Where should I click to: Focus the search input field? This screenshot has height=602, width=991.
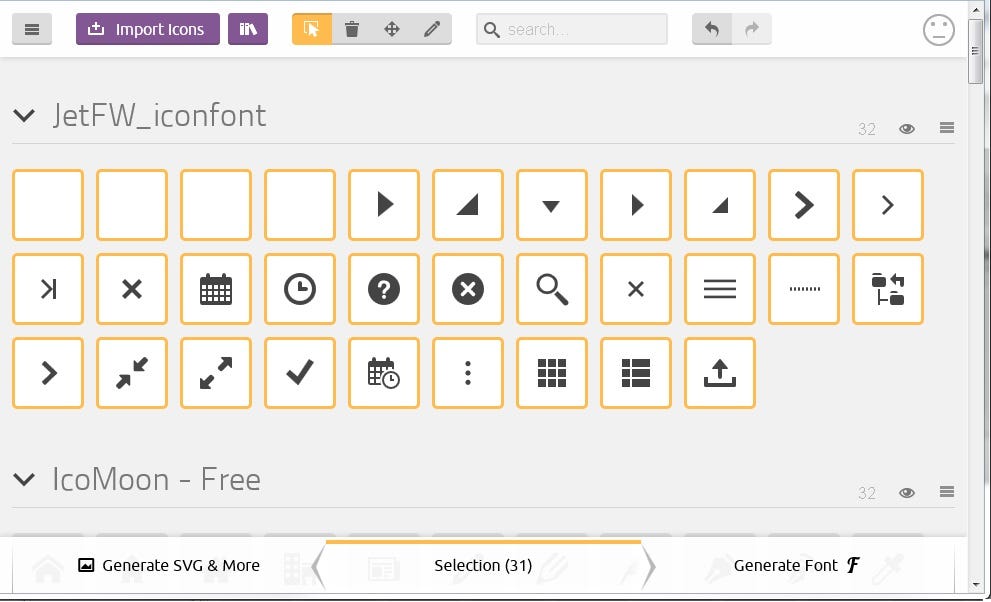pyautogui.click(x=572, y=29)
